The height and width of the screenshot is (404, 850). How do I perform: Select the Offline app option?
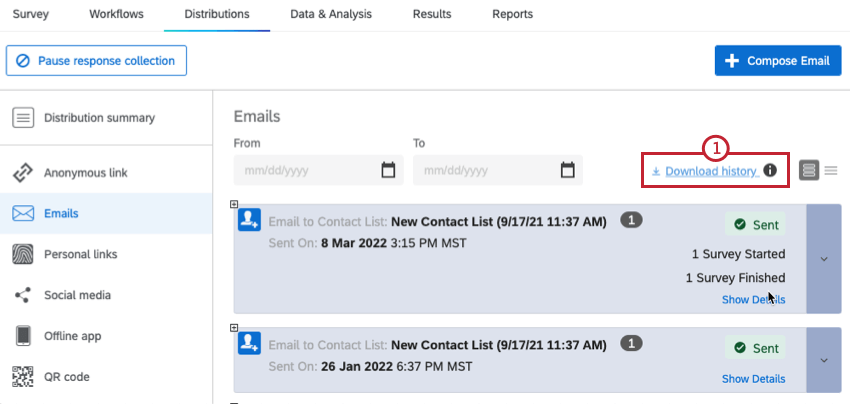point(72,336)
